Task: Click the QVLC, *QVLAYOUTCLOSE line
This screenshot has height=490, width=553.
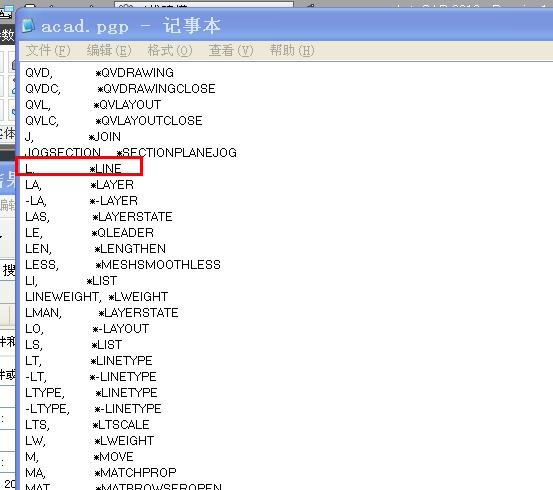Action: click(x=114, y=121)
